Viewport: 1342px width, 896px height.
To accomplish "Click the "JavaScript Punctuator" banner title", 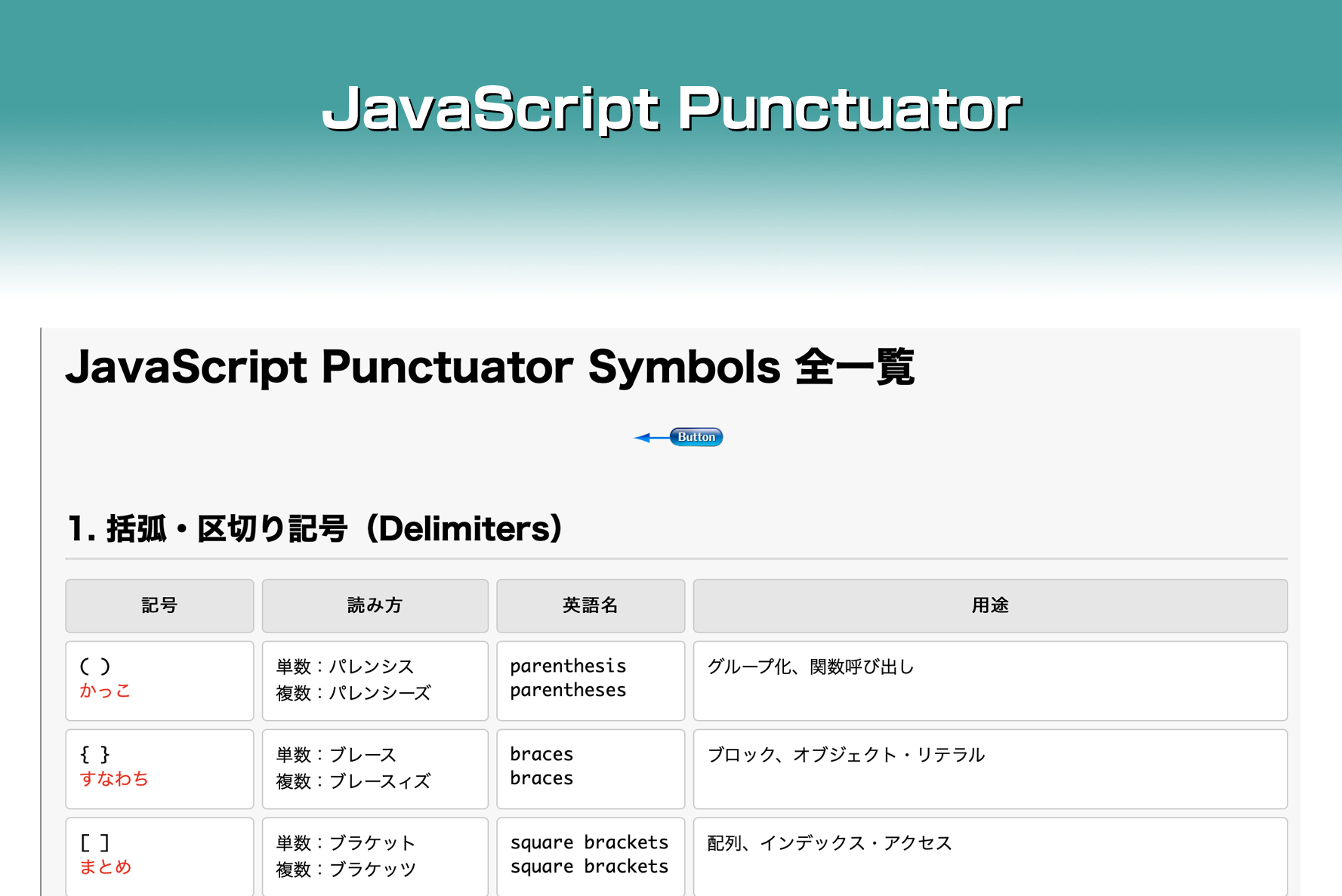I will coord(671,109).
